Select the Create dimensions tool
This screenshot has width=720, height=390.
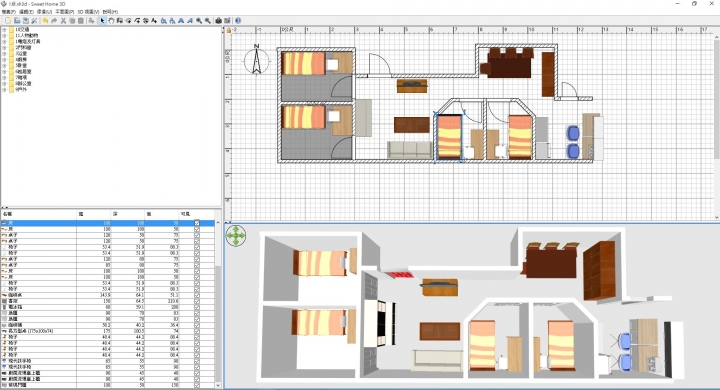pyautogui.click(x=146, y=21)
